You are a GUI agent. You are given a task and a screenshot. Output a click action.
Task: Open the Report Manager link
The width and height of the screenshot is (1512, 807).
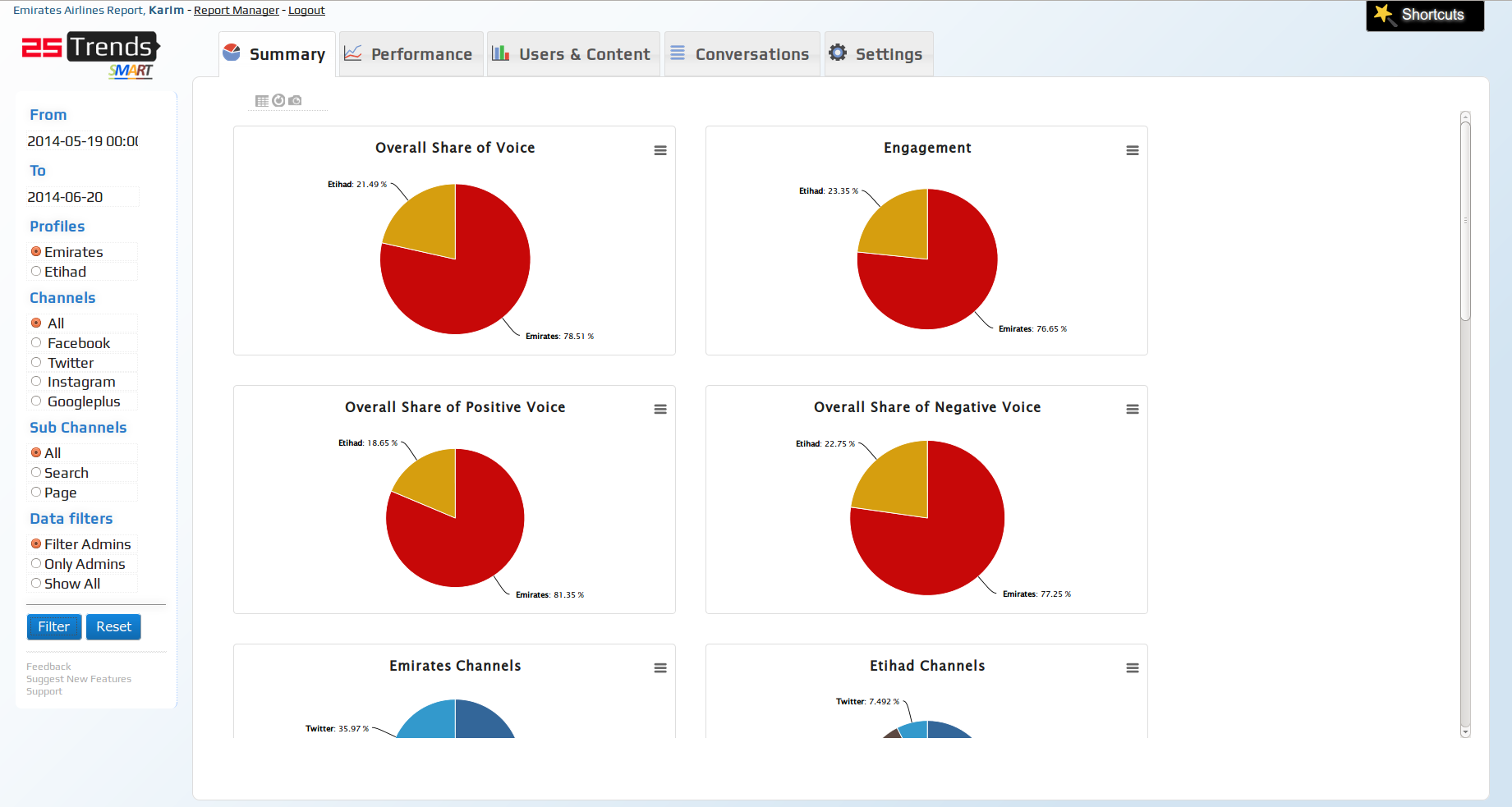[237, 10]
